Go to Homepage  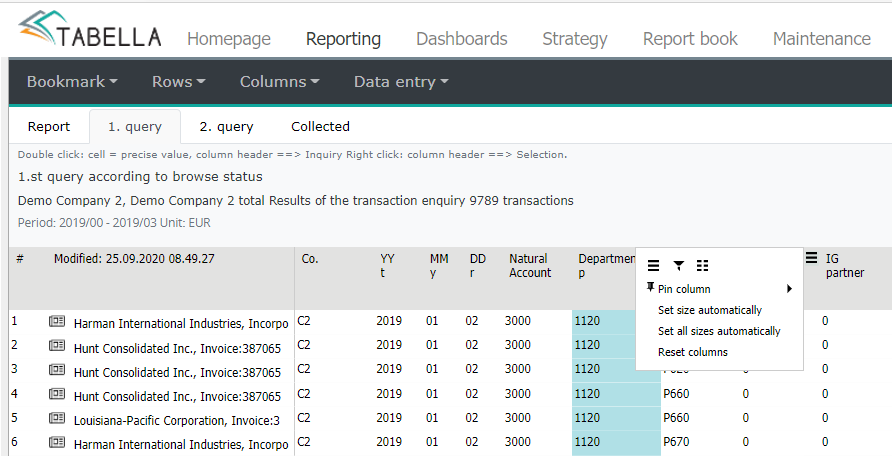tap(229, 39)
